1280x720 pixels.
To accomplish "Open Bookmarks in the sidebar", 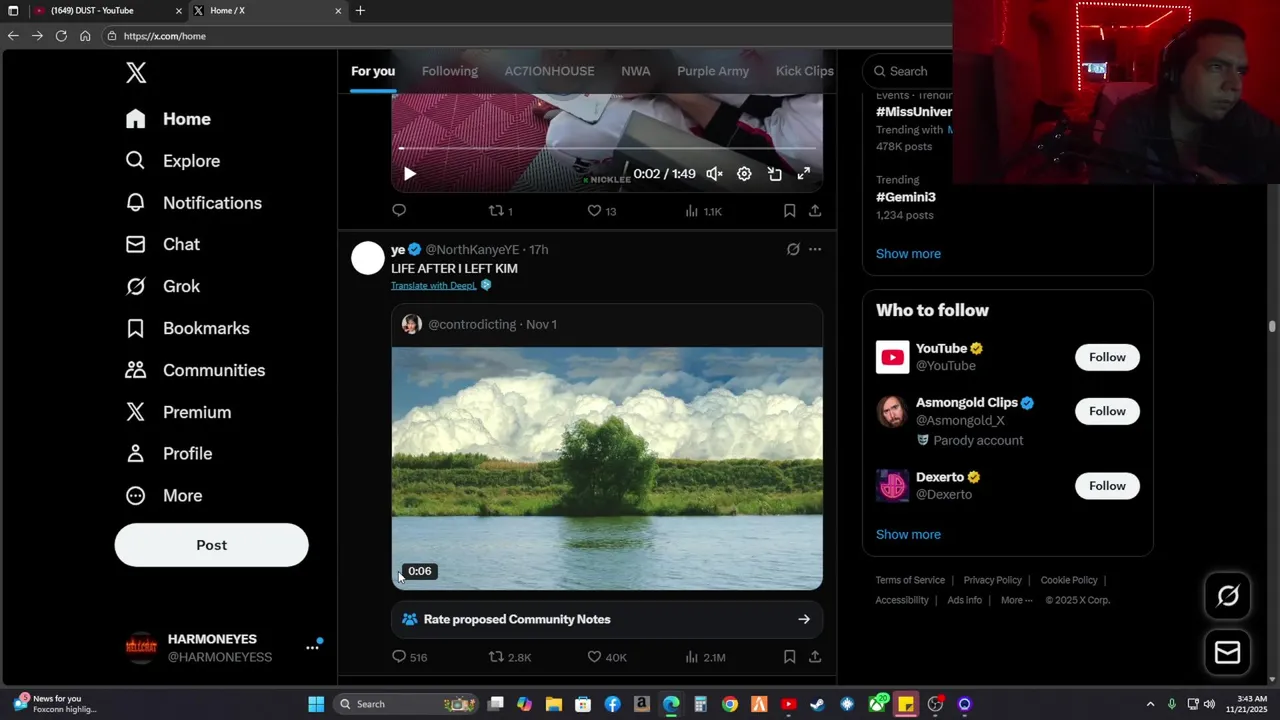I will click(x=187, y=328).
